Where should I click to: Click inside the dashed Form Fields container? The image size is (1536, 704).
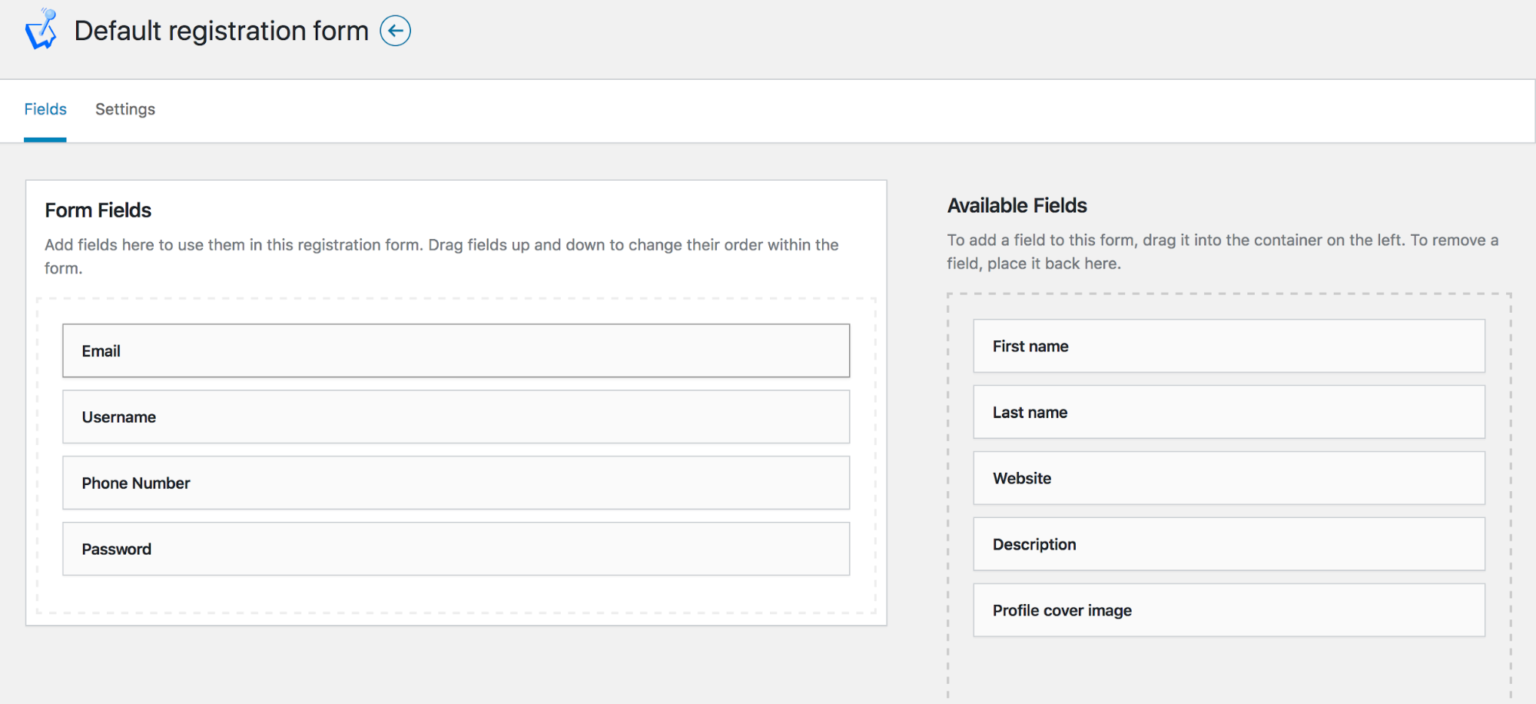455,595
